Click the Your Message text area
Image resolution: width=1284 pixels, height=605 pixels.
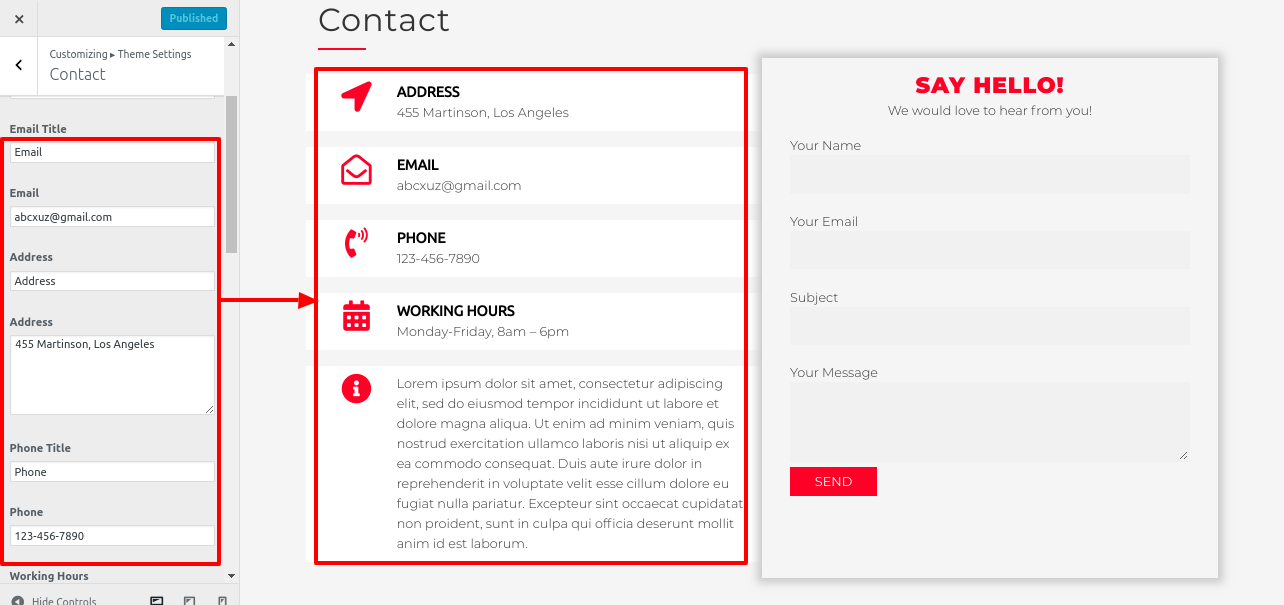[x=989, y=421]
